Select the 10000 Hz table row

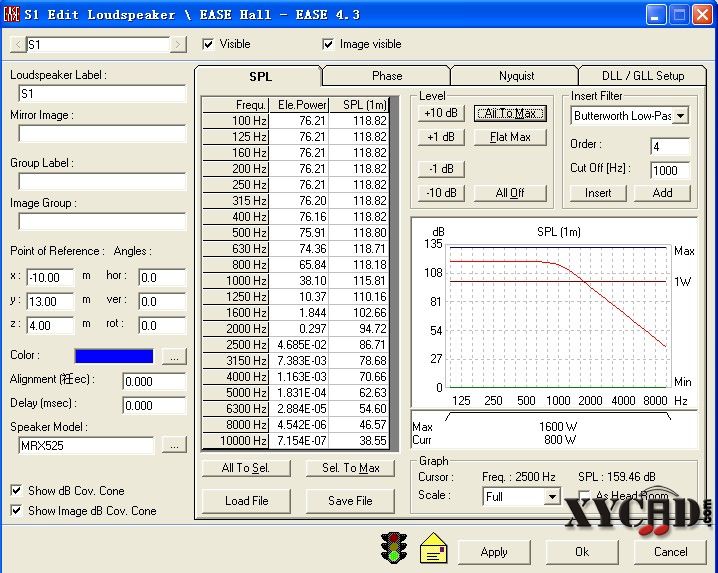[x=296, y=441]
